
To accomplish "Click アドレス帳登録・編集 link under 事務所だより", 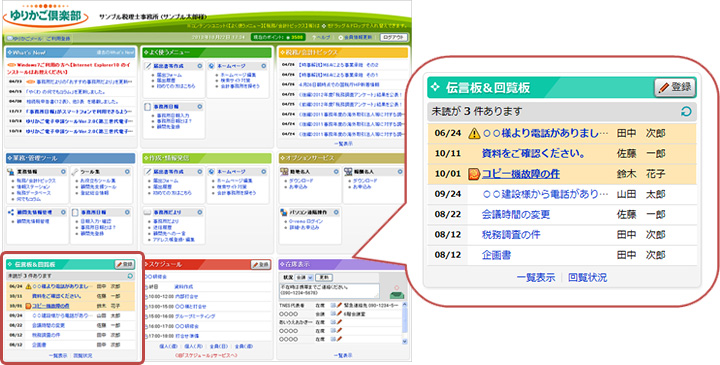I will coord(175,240).
